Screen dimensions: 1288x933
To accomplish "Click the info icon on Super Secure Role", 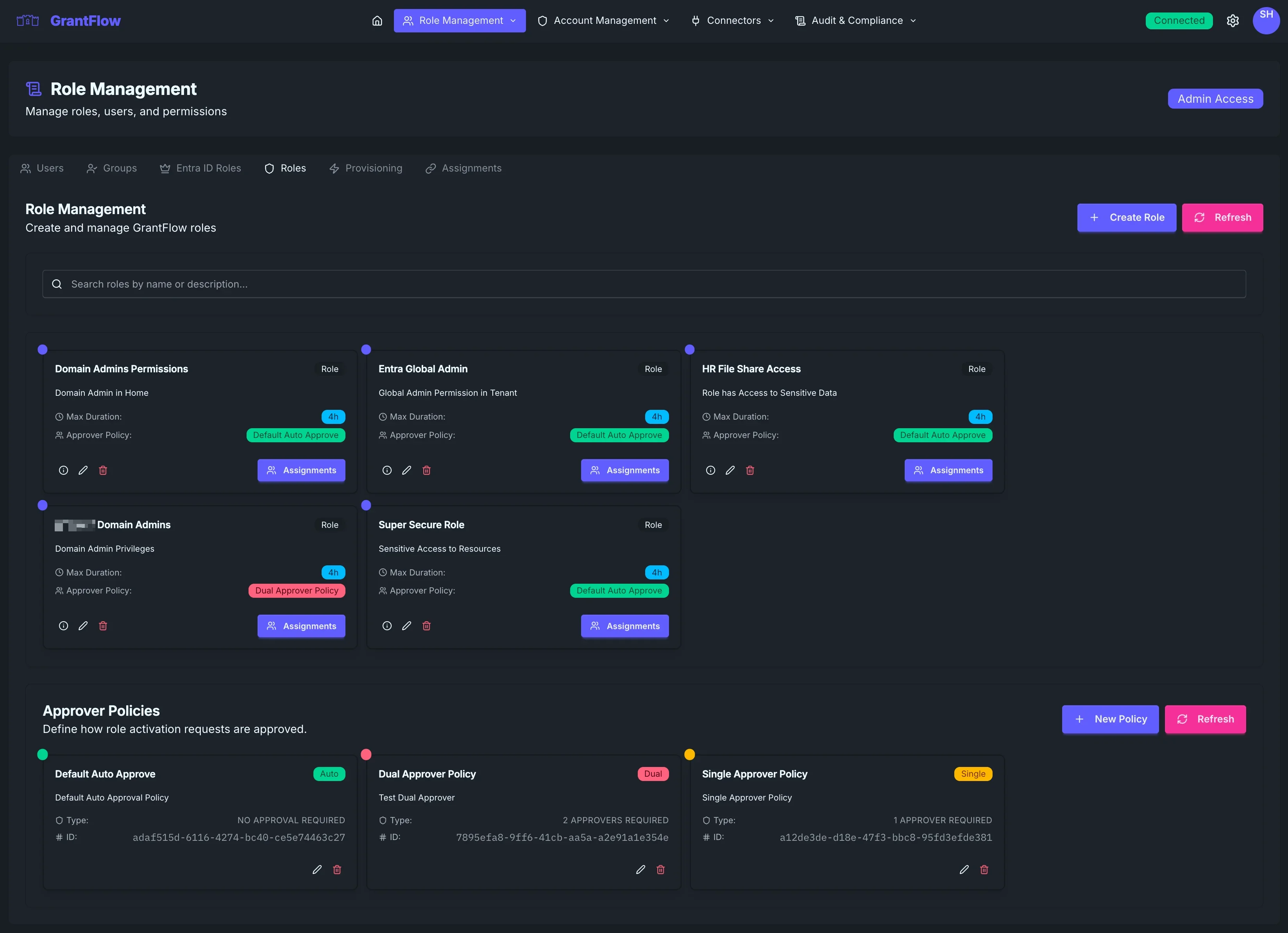I will [387, 626].
